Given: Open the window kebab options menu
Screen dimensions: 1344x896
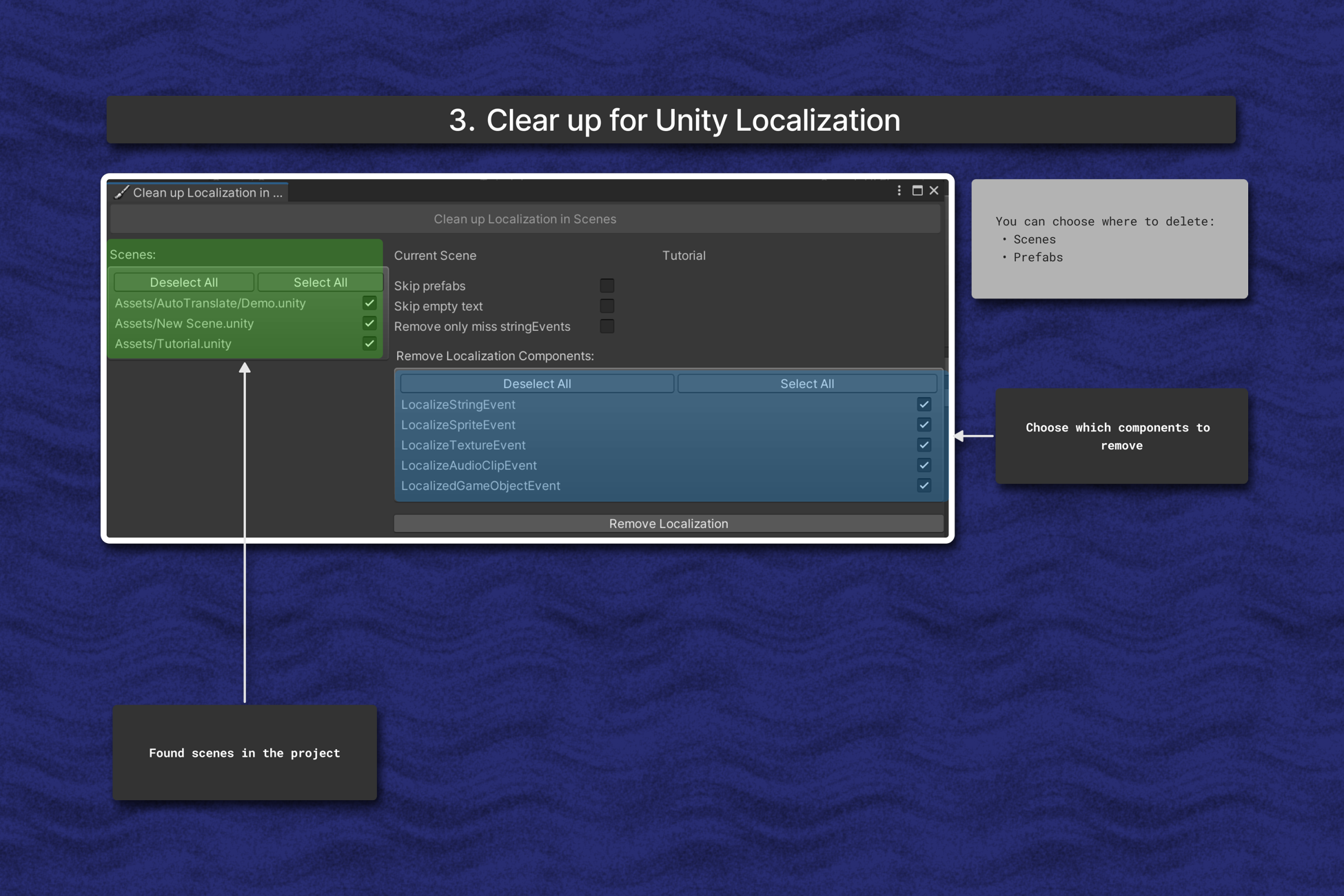Looking at the screenshot, I should (899, 191).
